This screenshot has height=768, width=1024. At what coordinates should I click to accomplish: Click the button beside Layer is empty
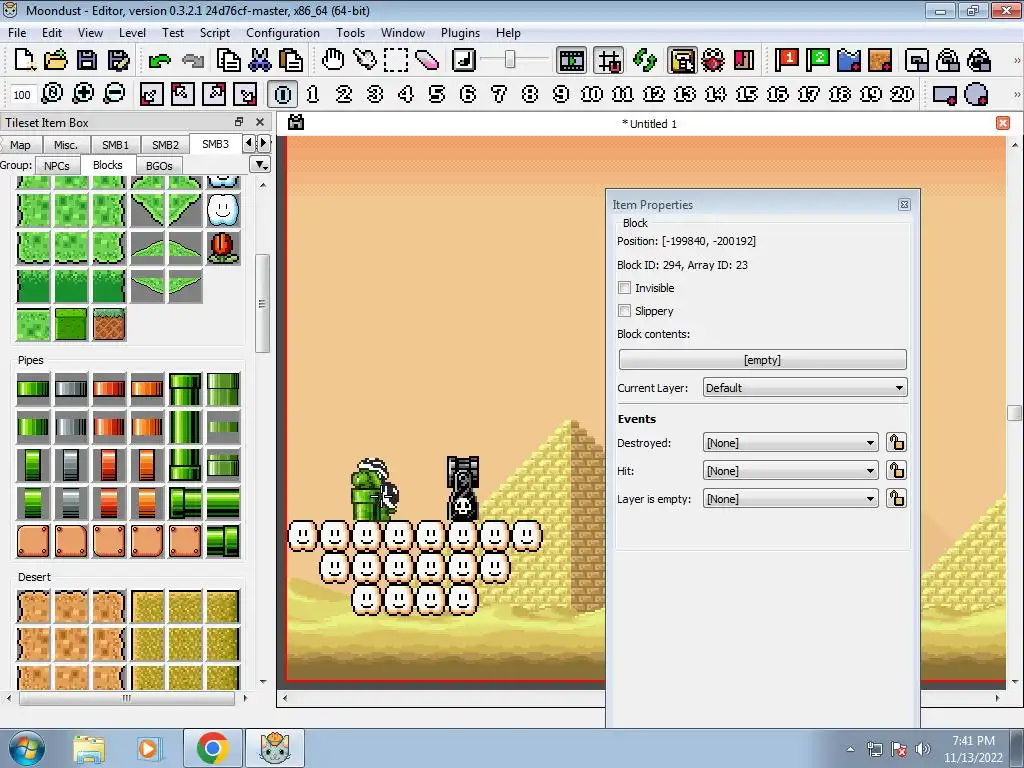[x=896, y=499]
